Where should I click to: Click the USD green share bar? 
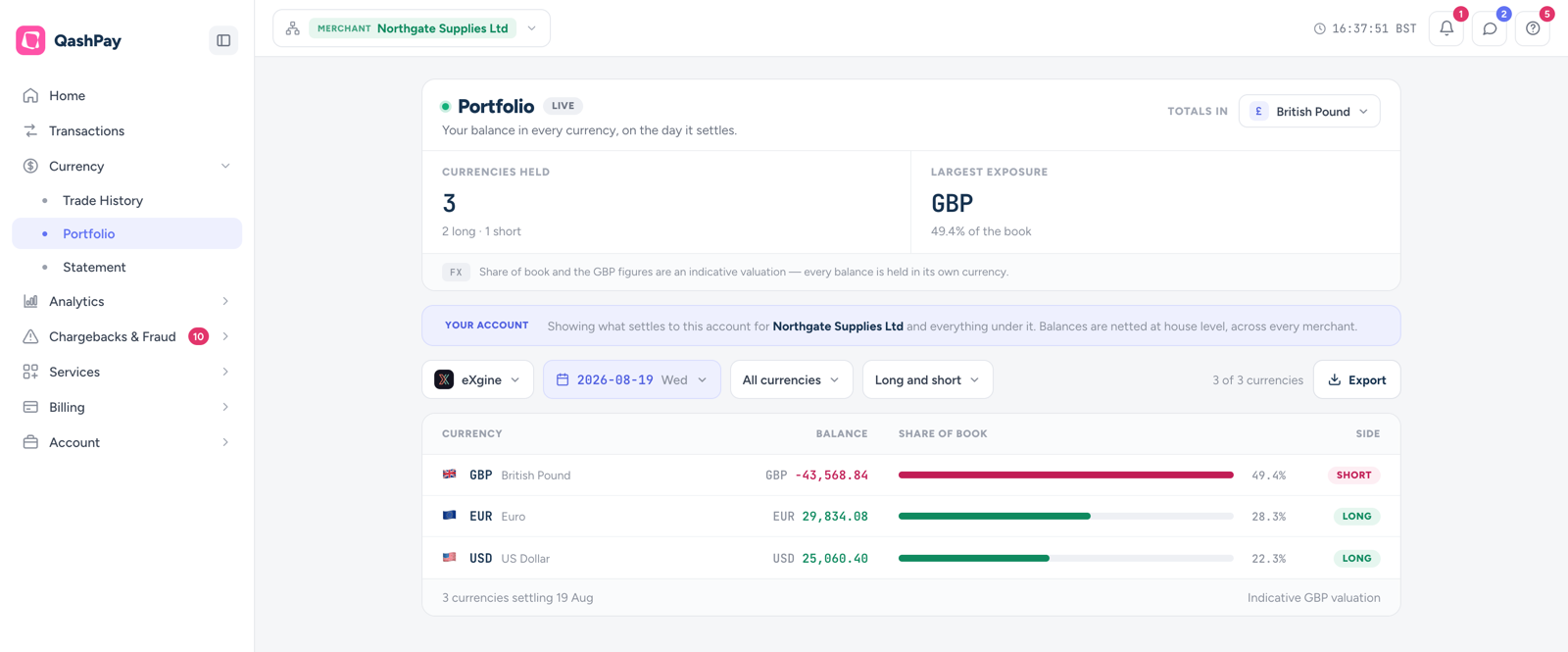coord(973,558)
